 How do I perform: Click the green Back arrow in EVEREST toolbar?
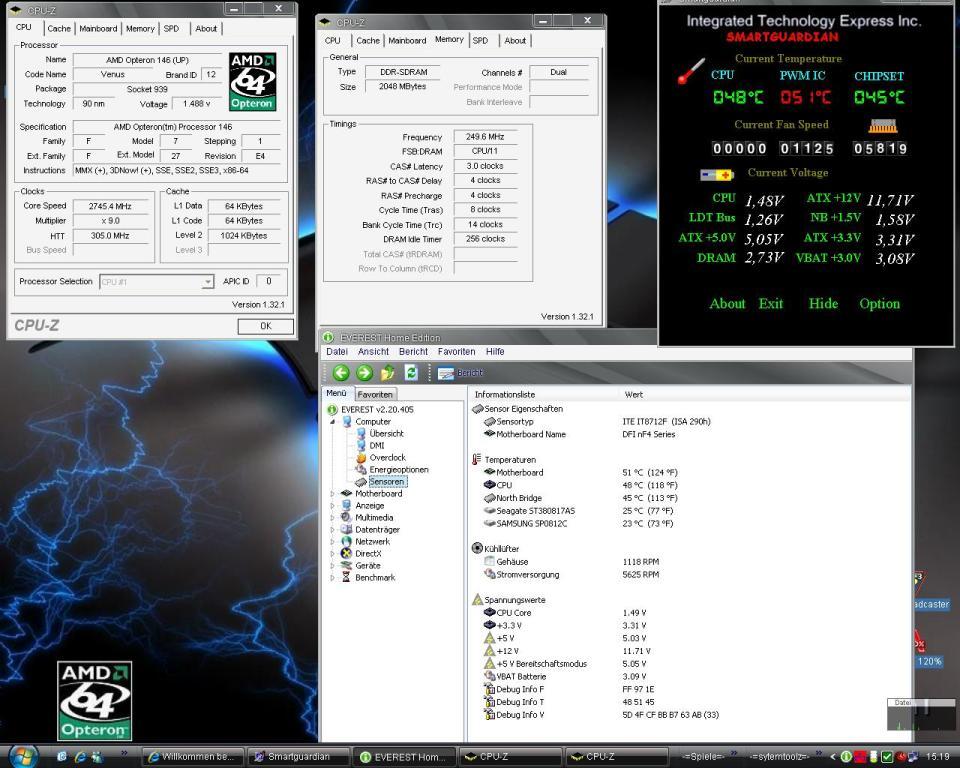(x=341, y=372)
